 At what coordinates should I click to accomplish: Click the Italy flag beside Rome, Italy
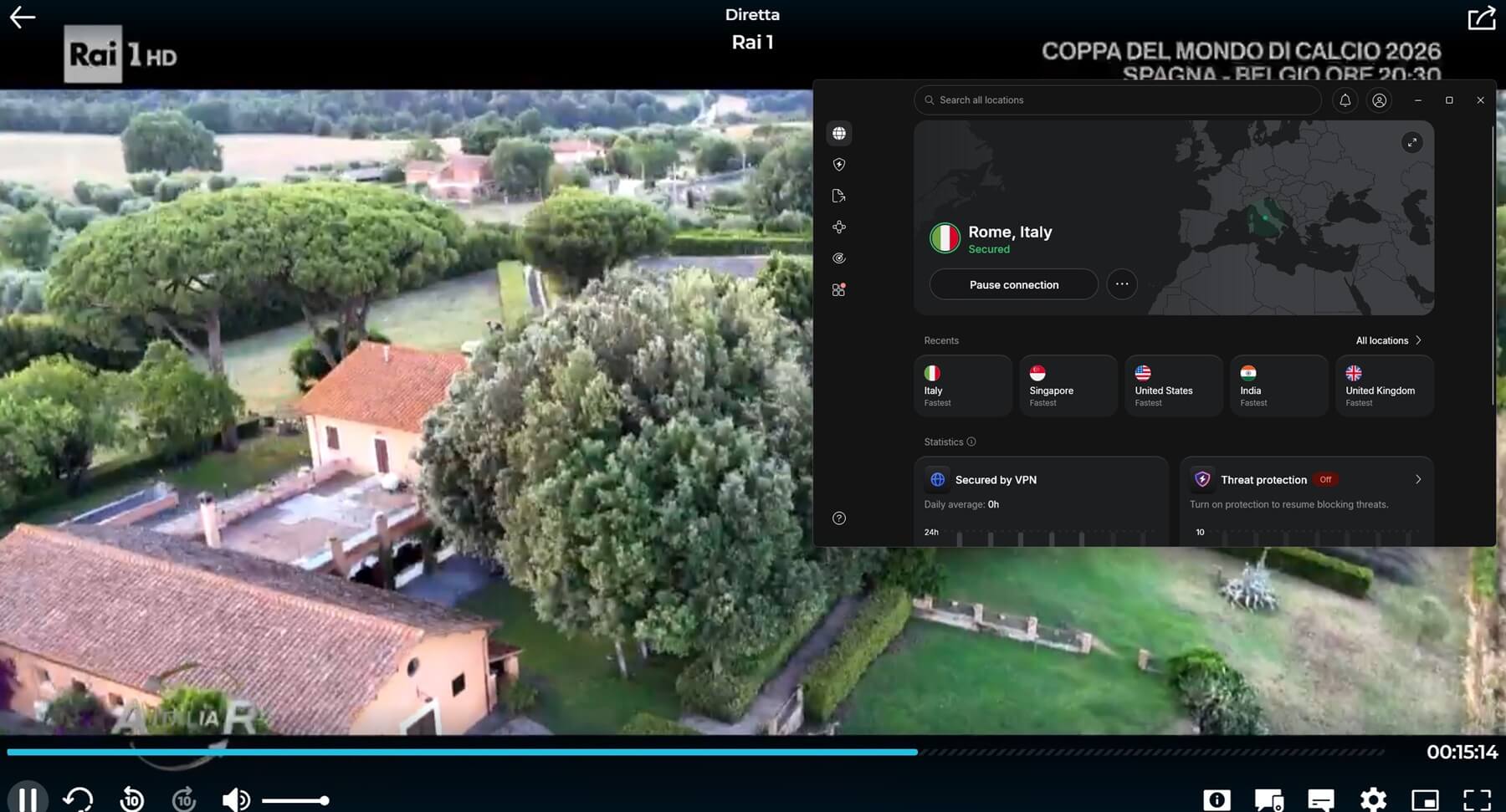[945, 238]
